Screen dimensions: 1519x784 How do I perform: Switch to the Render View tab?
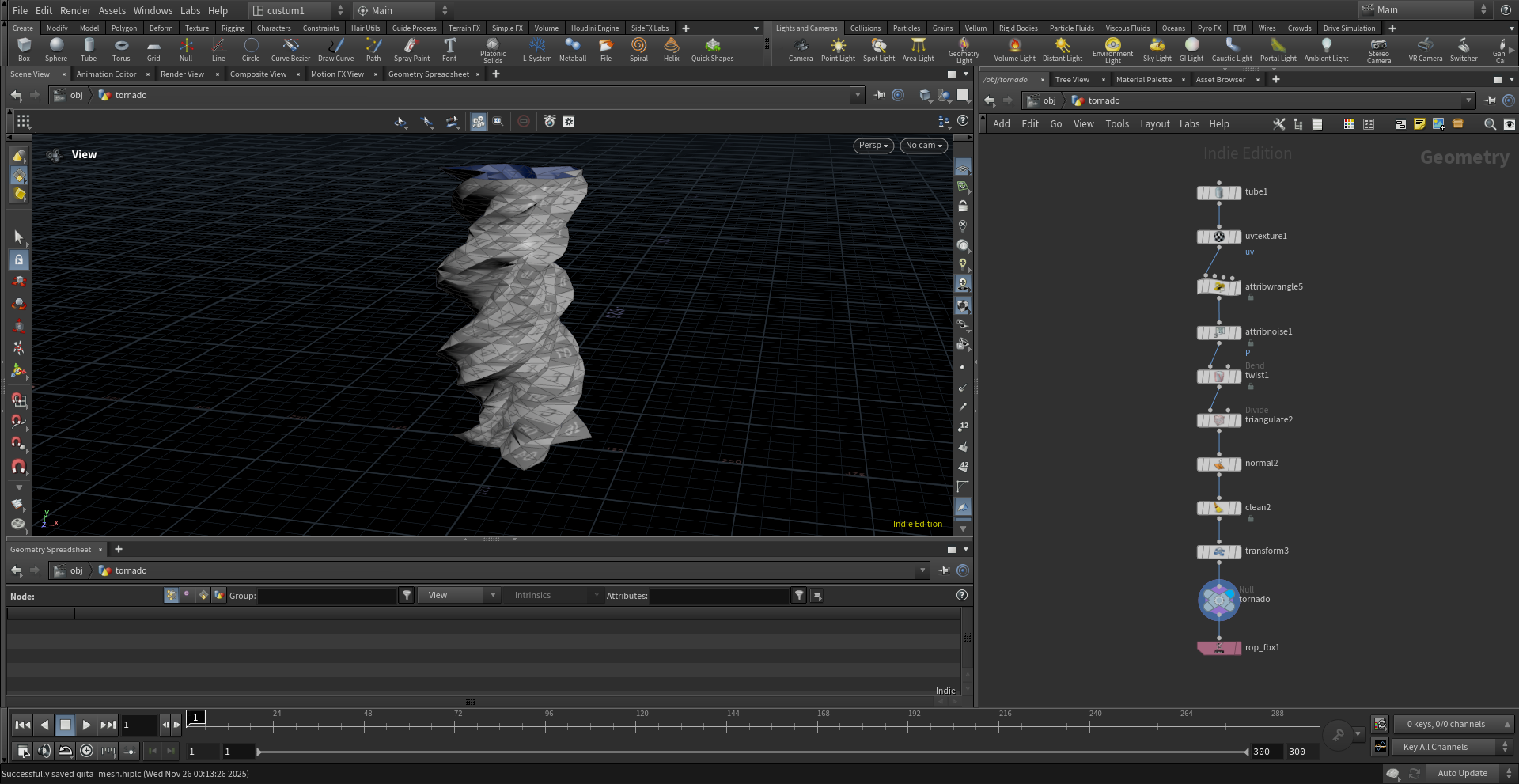pyautogui.click(x=182, y=74)
